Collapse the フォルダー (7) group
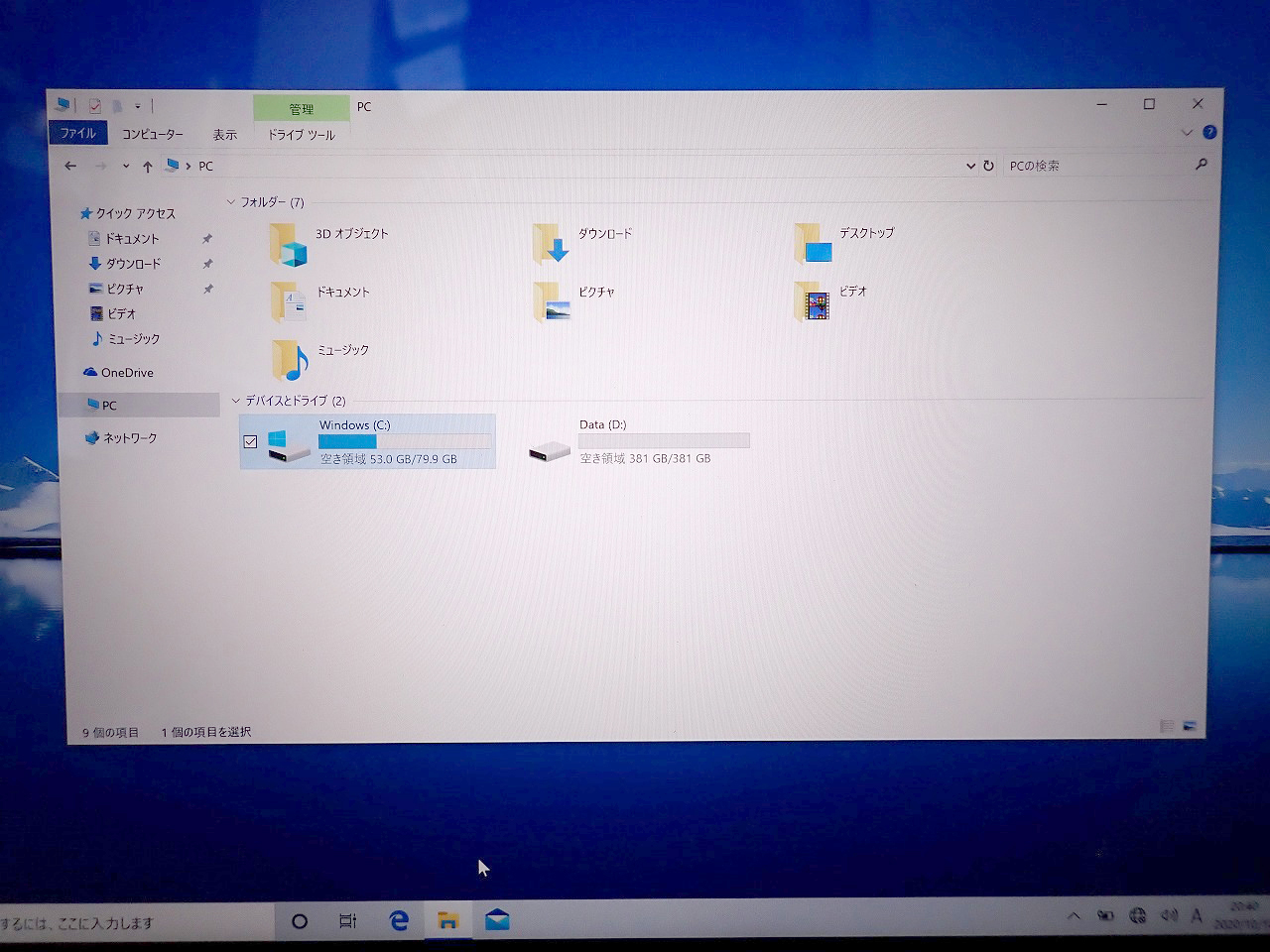This screenshot has height=952, width=1270. tap(231, 202)
